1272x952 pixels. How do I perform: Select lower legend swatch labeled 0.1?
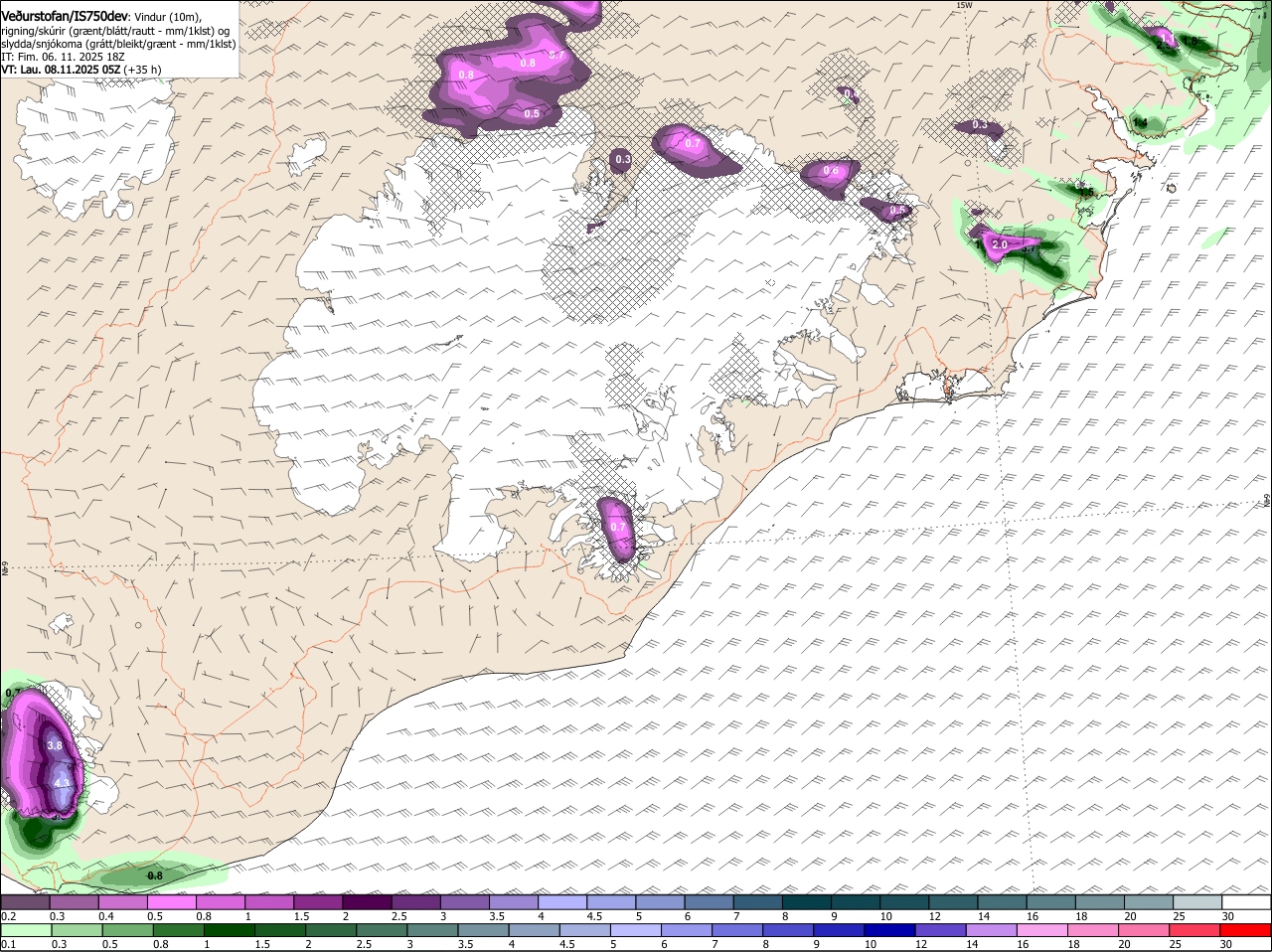pos(25,931)
